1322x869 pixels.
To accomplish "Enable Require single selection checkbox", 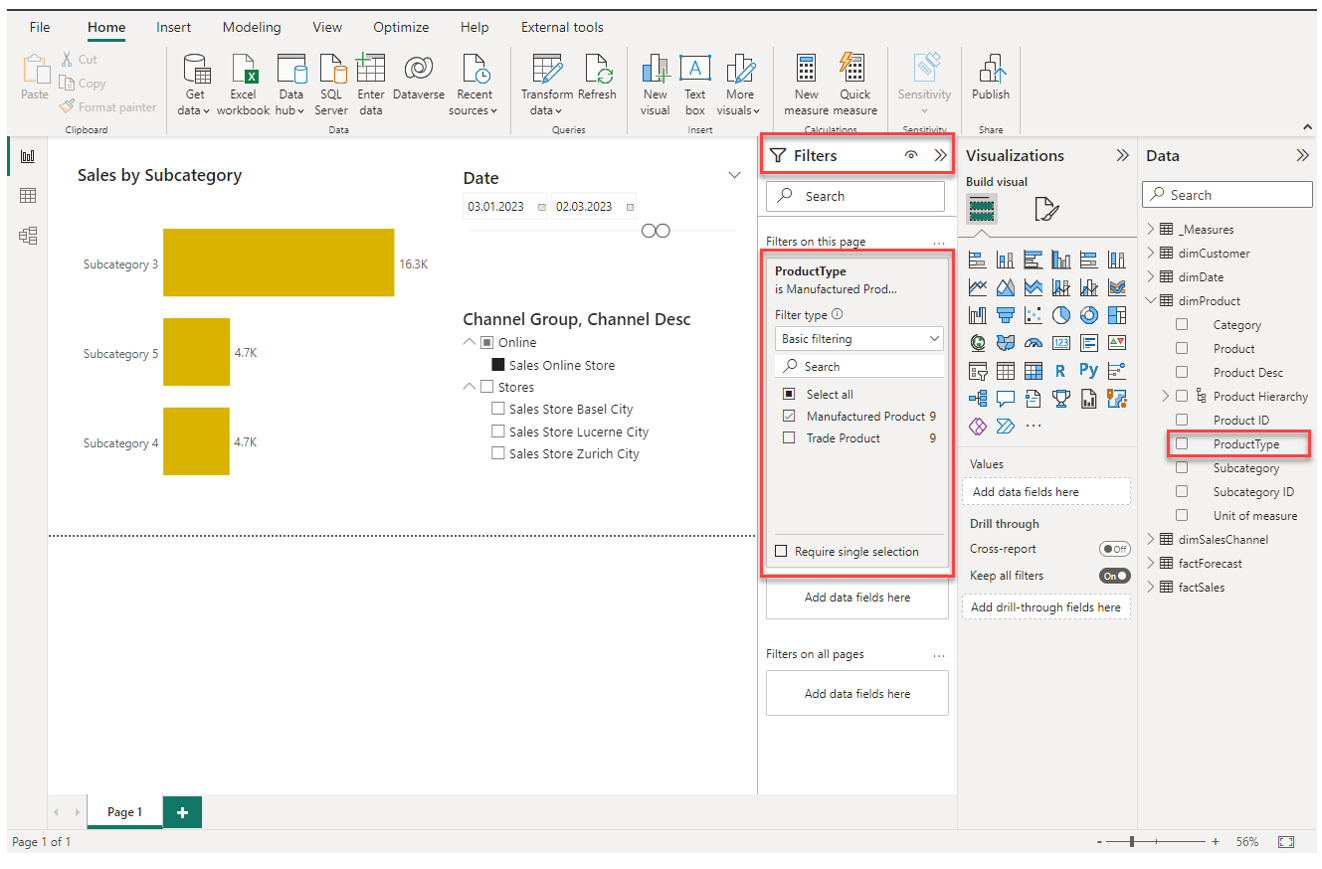I will coord(781,552).
